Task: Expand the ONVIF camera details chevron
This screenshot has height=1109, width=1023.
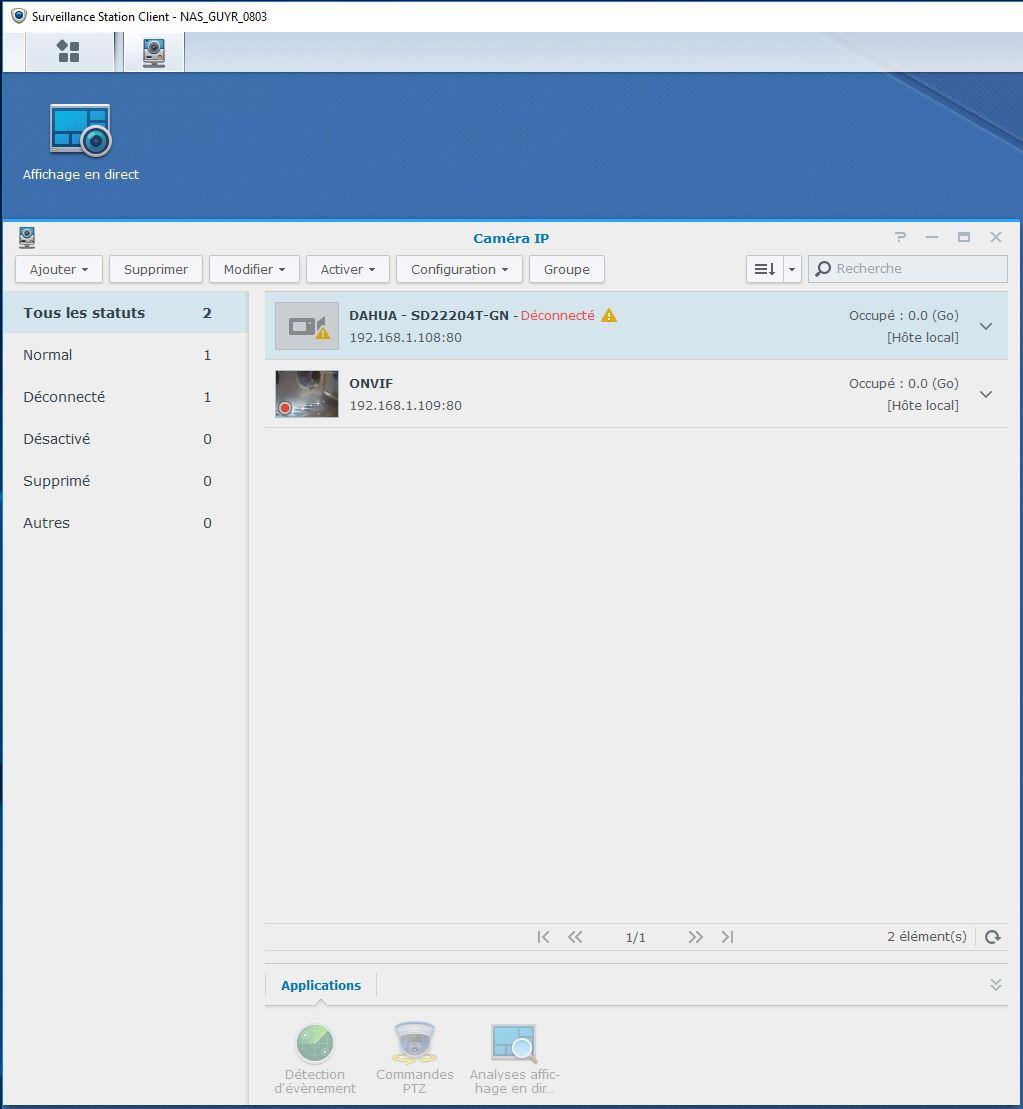Action: pos(986,394)
